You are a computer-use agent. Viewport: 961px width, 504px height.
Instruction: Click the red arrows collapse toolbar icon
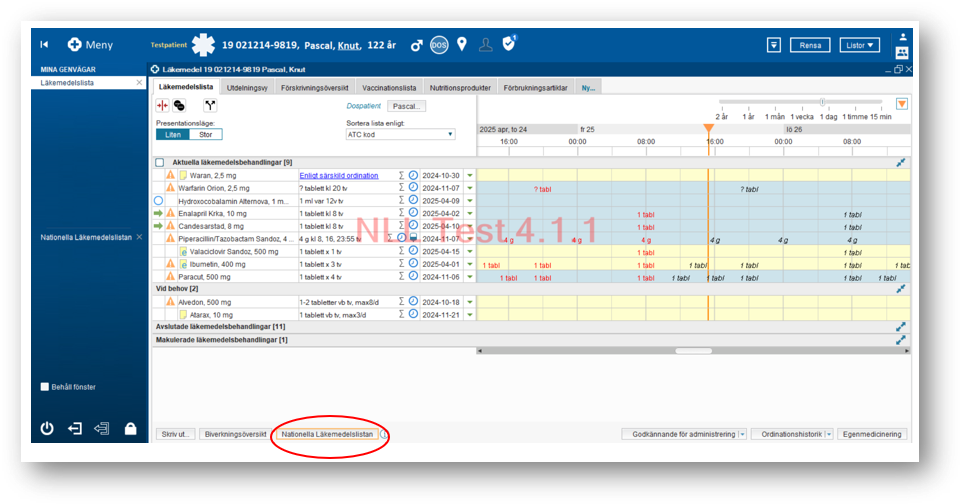(x=163, y=105)
